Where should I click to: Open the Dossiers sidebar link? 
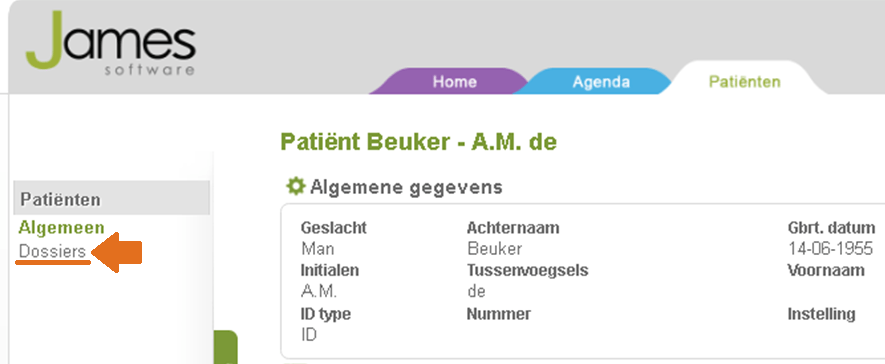(x=52, y=251)
